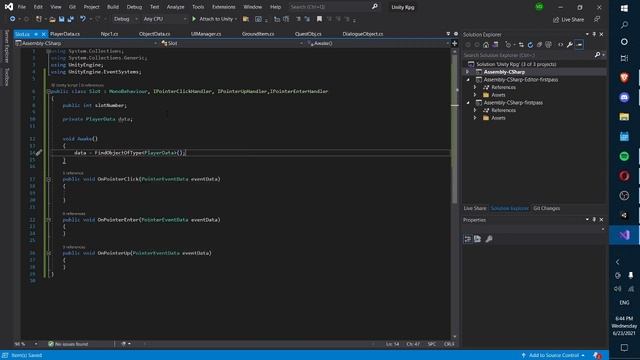Click the Categorized icon in Properties panel

[468, 239]
